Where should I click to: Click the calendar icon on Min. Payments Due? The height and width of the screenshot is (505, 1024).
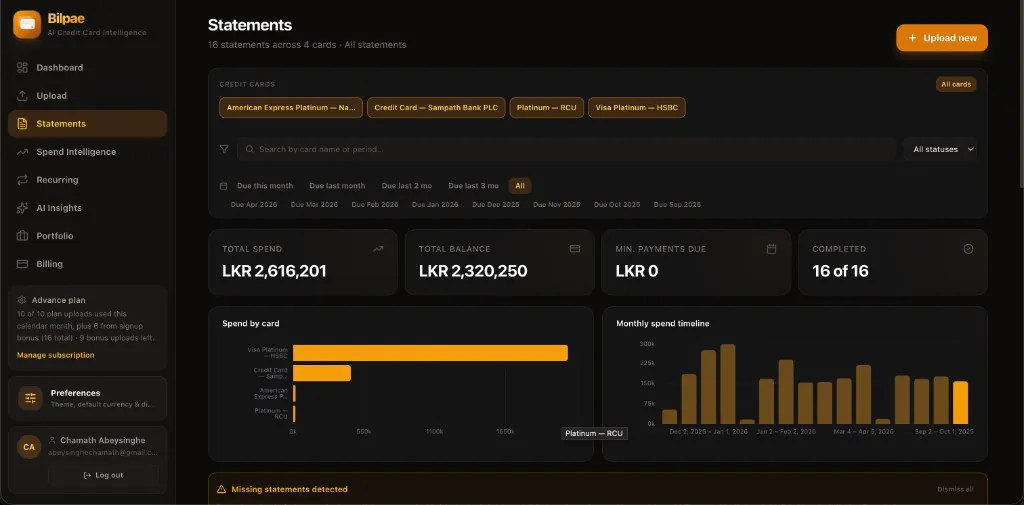pos(771,249)
